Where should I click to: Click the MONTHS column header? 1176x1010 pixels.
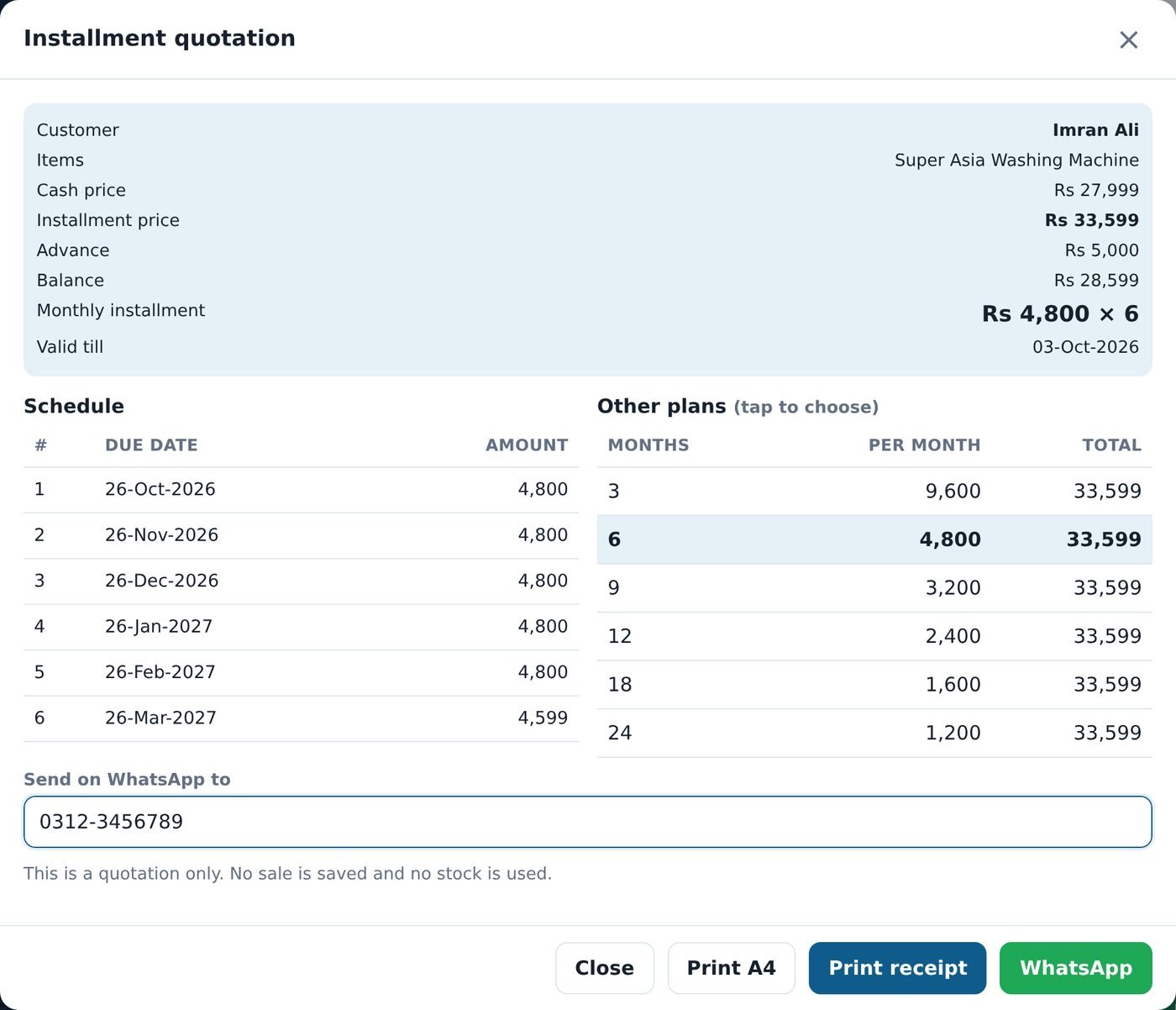pyautogui.click(x=648, y=445)
